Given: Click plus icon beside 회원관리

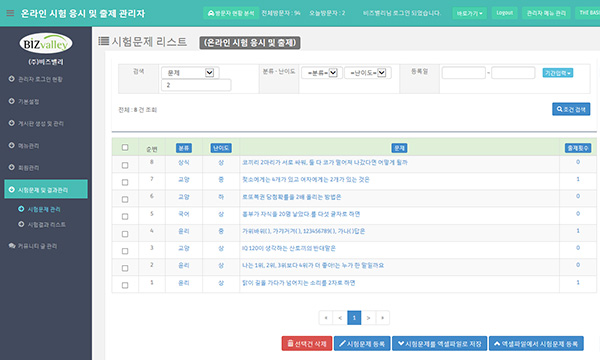Looking at the screenshot, I should coord(11,167).
